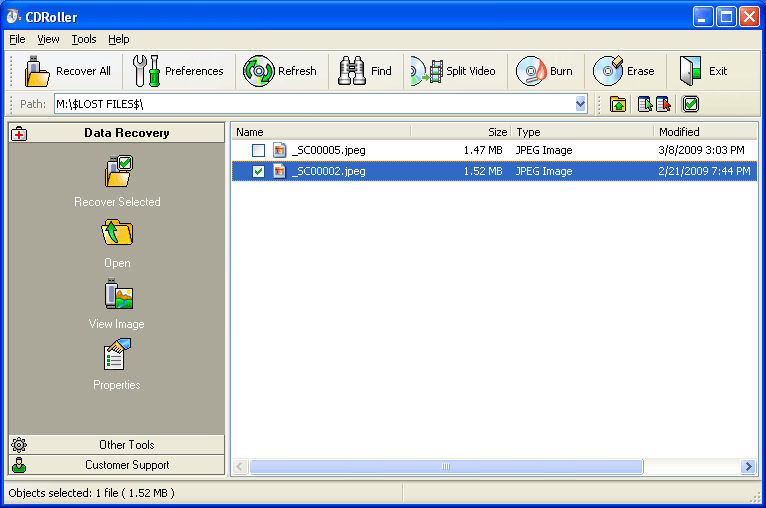The width and height of the screenshot is (766, 508).
Task: Click the _SC00005.jpeg file icon
Action: pyautogui.click(x=279, y=150)
